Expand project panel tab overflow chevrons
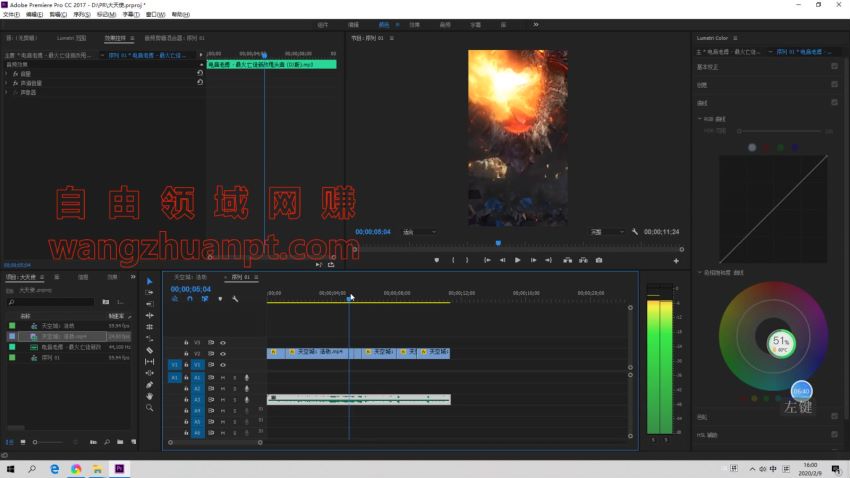This screenshot has height=478, width=850. (x=133, y=277)
